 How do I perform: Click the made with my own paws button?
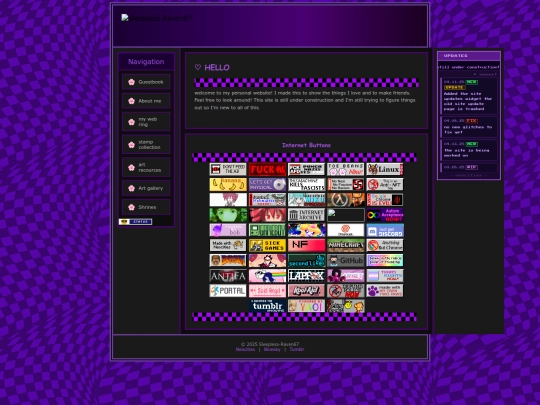[x=385, y=291]
